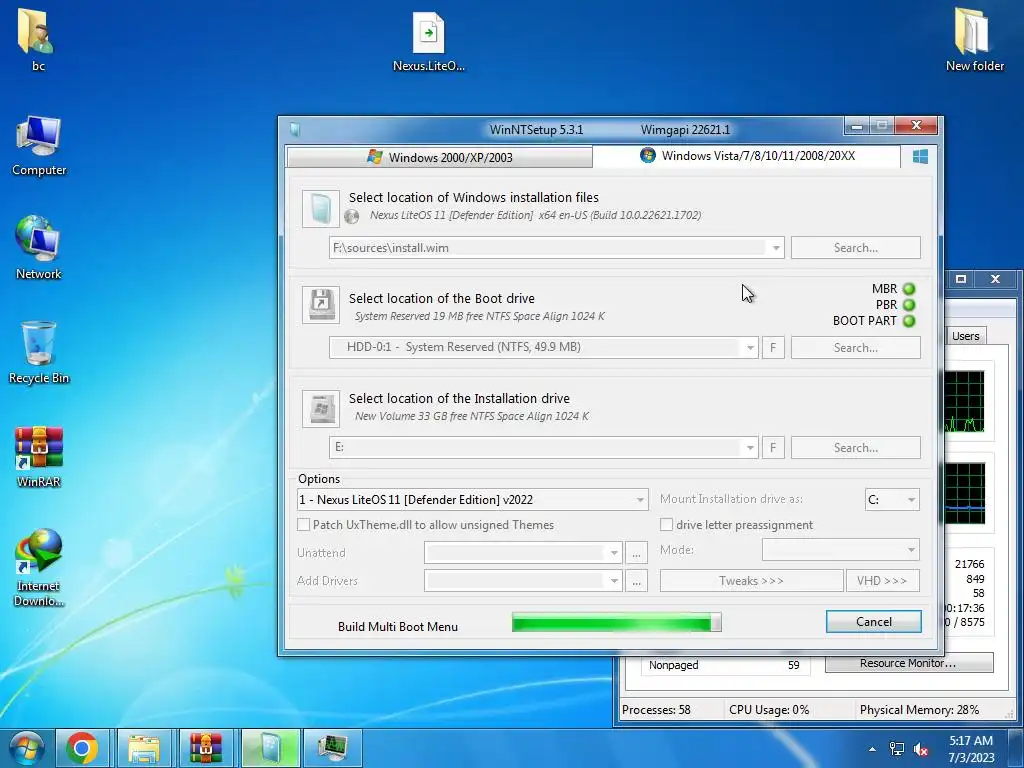Click the Task Manager memory history graph

click(x=965, y=493)
